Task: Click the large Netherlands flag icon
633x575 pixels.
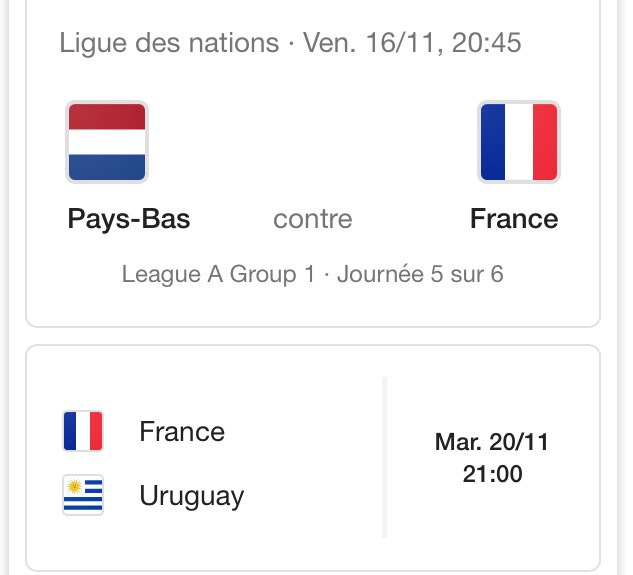Action: [x=107, y=142]
